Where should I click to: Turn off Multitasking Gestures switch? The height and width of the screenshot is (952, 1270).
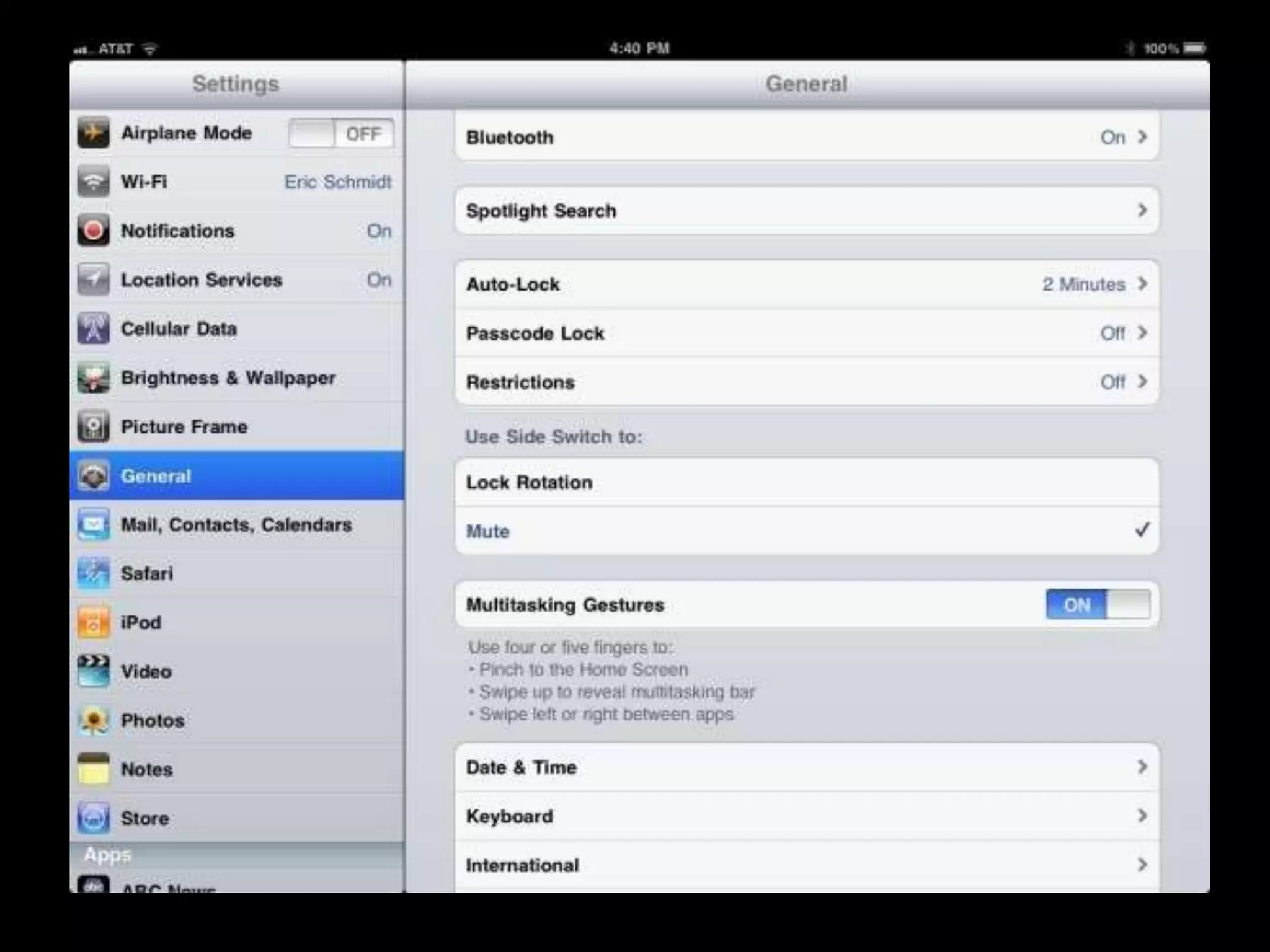(1098, 604)
